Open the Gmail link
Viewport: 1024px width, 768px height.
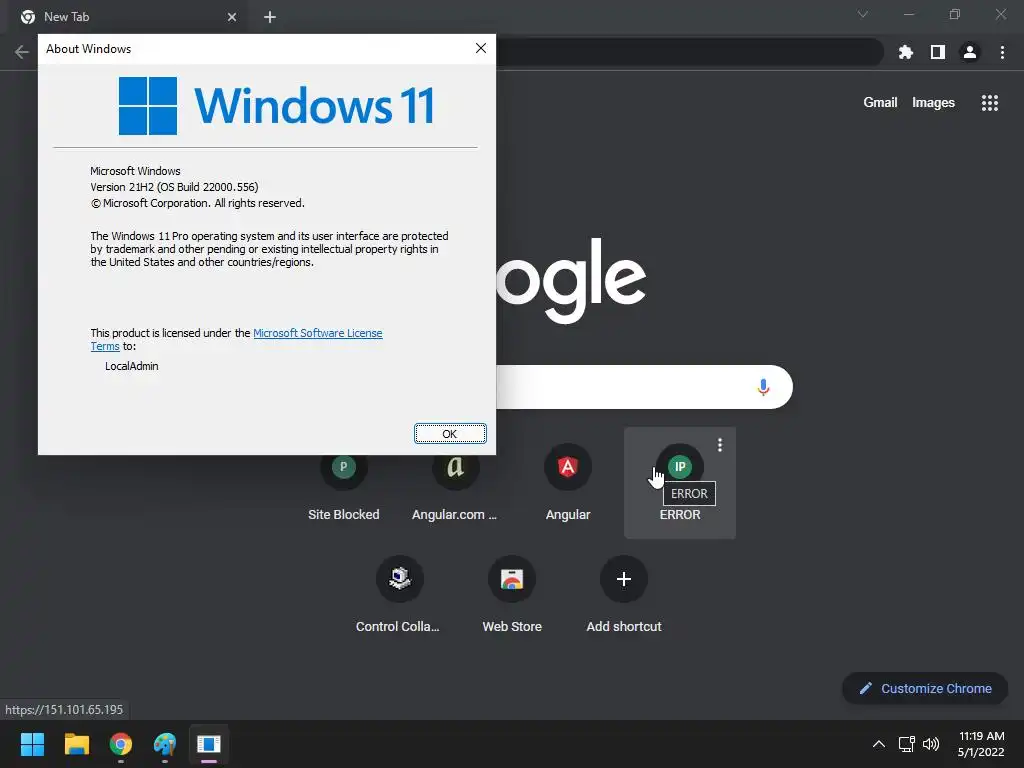click(880, 103)
